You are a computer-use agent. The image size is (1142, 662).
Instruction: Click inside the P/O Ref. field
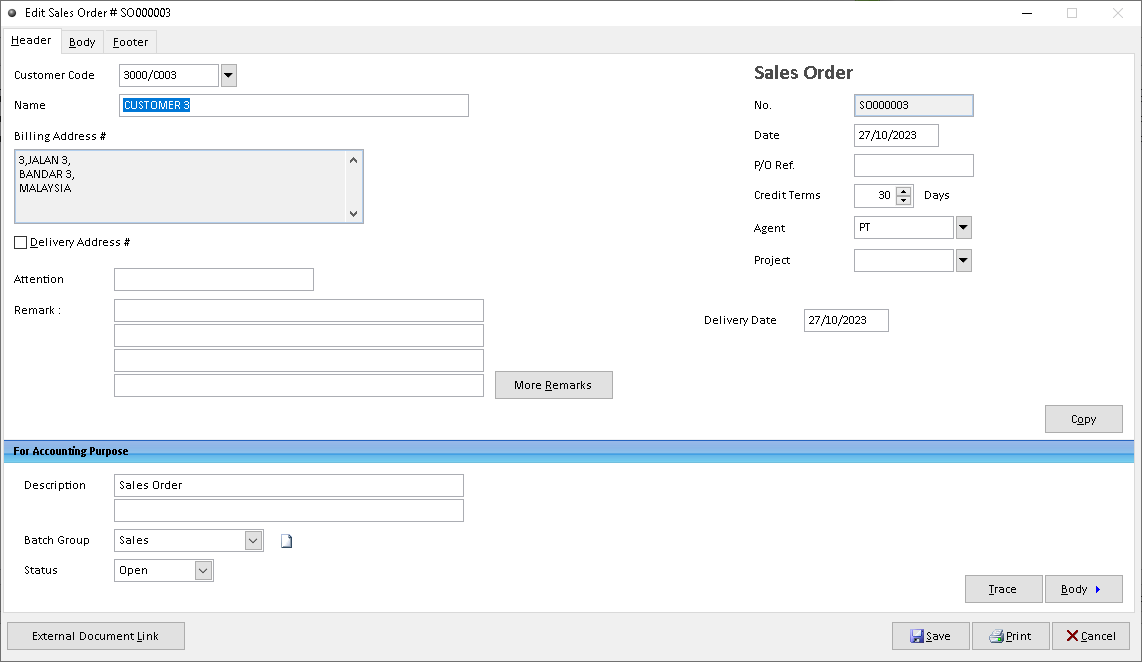[912, 165]
